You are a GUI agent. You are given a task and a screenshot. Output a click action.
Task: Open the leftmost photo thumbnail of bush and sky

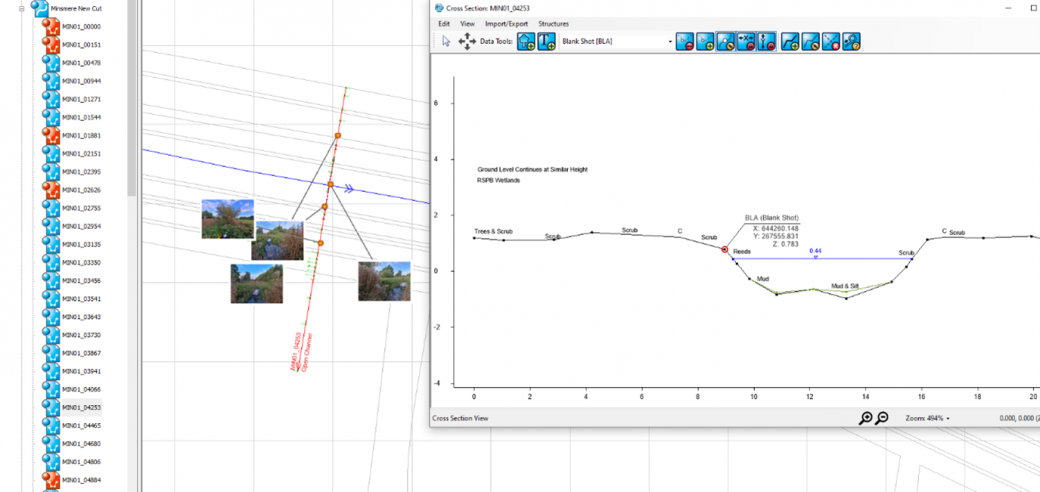click(x=228, y=219)
